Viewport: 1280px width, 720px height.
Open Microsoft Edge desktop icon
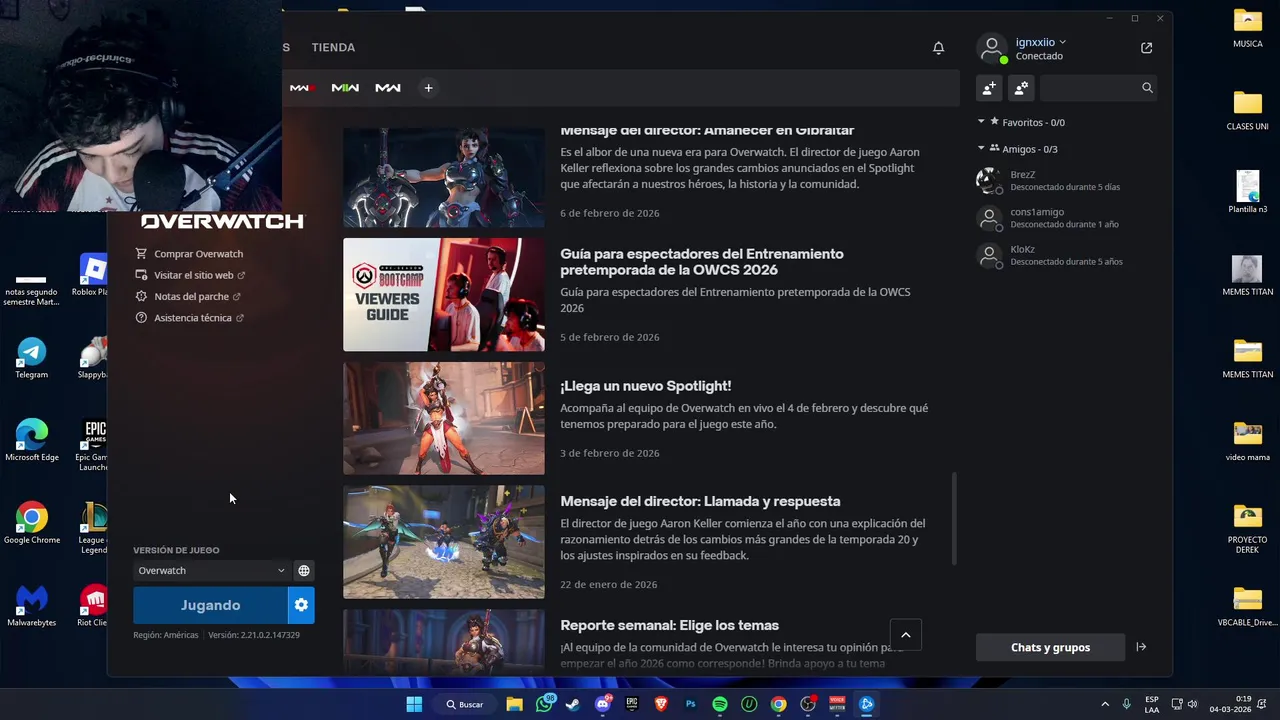31,441
